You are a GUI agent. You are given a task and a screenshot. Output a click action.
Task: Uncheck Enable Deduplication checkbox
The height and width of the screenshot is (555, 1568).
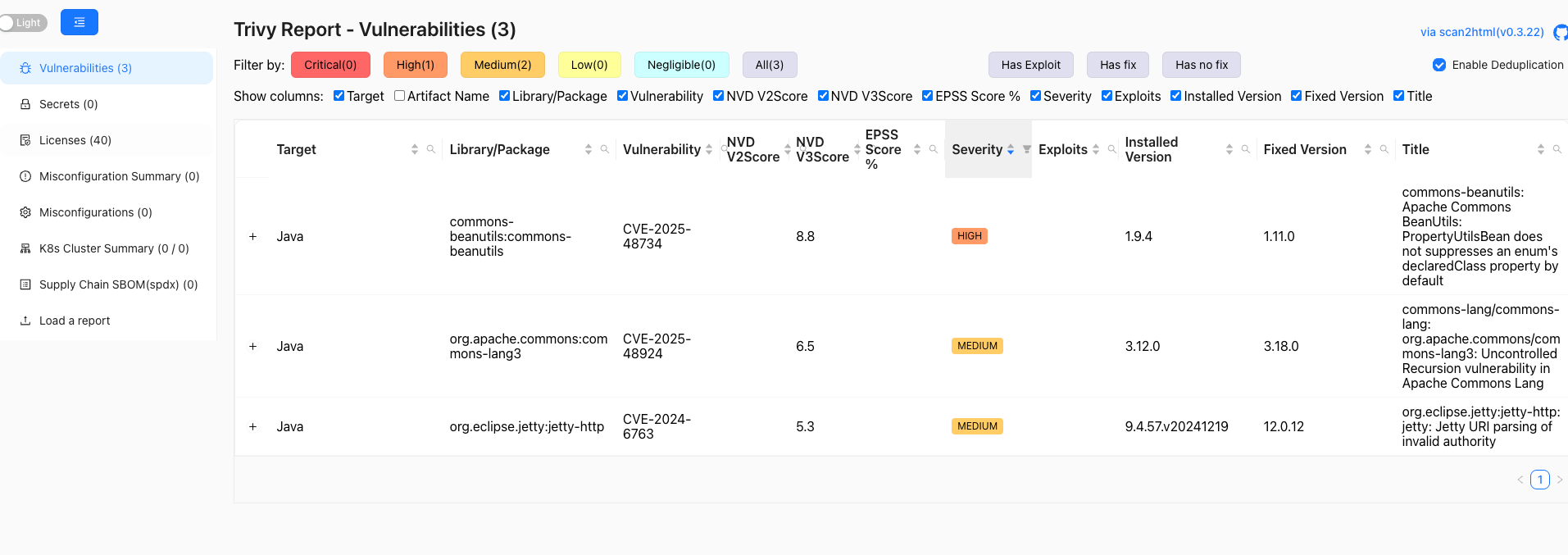[1439, 65]
